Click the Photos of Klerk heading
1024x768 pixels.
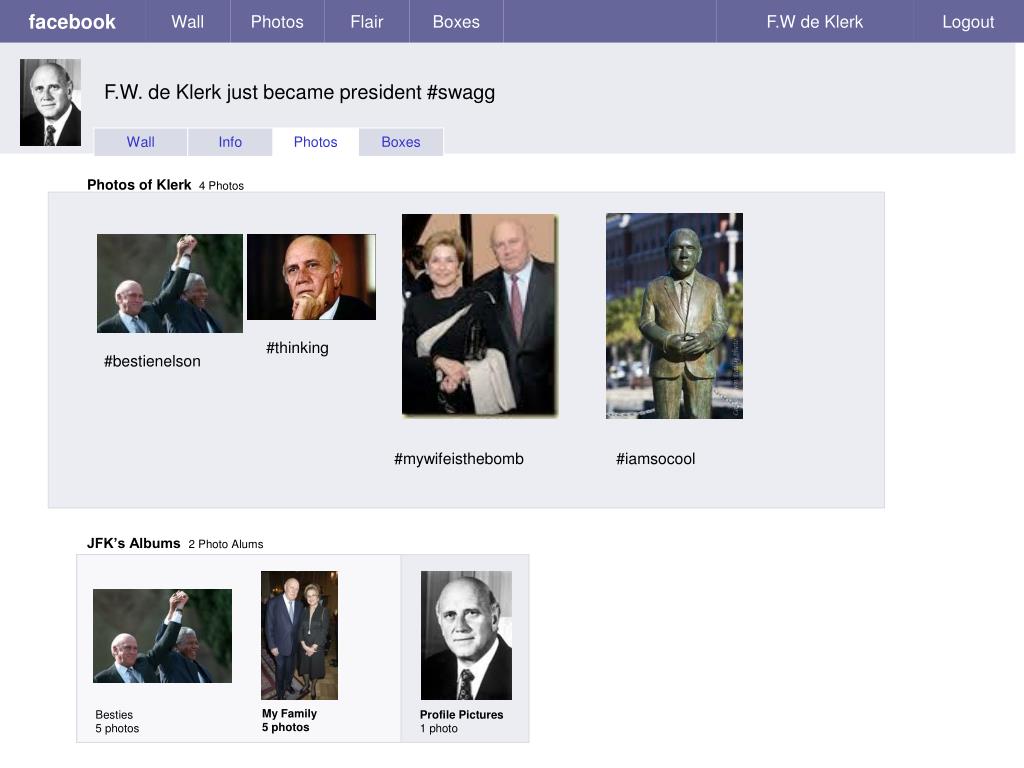click(x=139, y=185)
